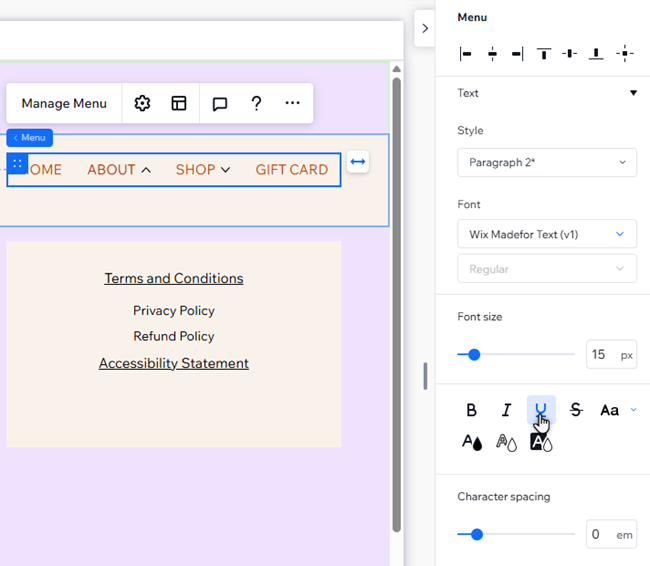
Task: Open the Paragraph 2 style dropdown
Action: (547, 163)
